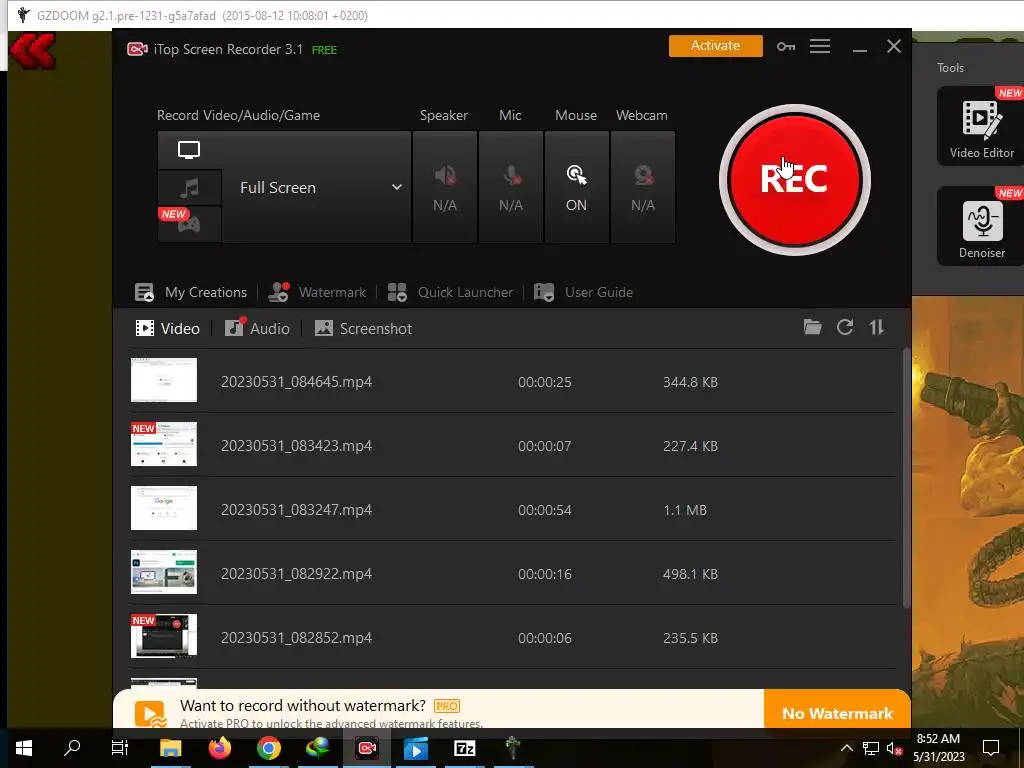Open thumbnail of 20230531_083247.mp4
This screenshot has width=1024, height=768.
164,508
